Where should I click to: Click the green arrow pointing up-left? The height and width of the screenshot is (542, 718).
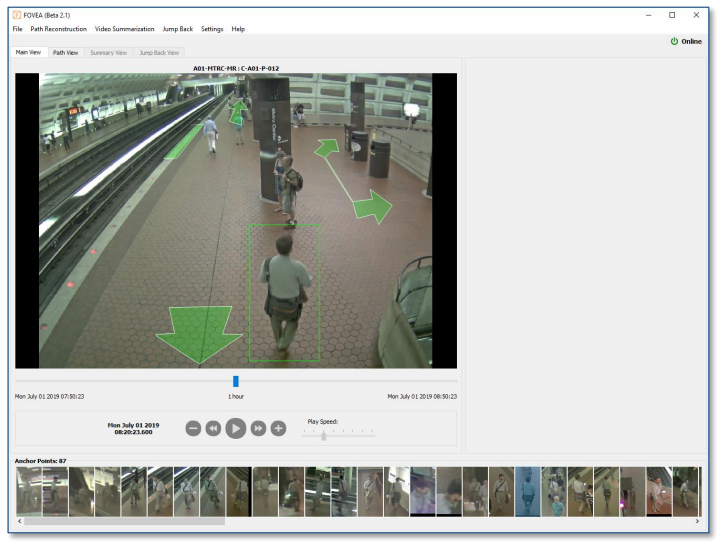[x=327, y=149]
